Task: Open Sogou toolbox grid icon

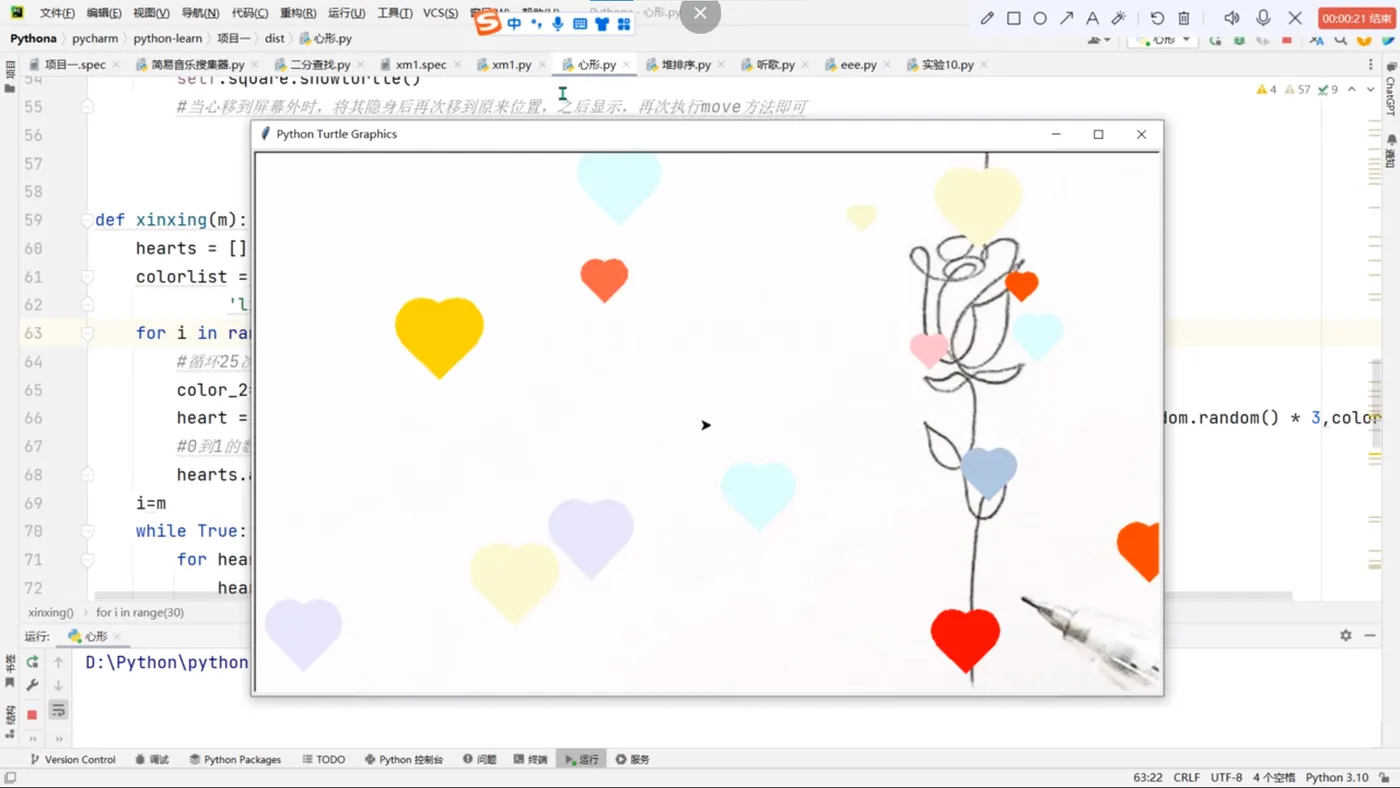Action: tap(624, 23)
